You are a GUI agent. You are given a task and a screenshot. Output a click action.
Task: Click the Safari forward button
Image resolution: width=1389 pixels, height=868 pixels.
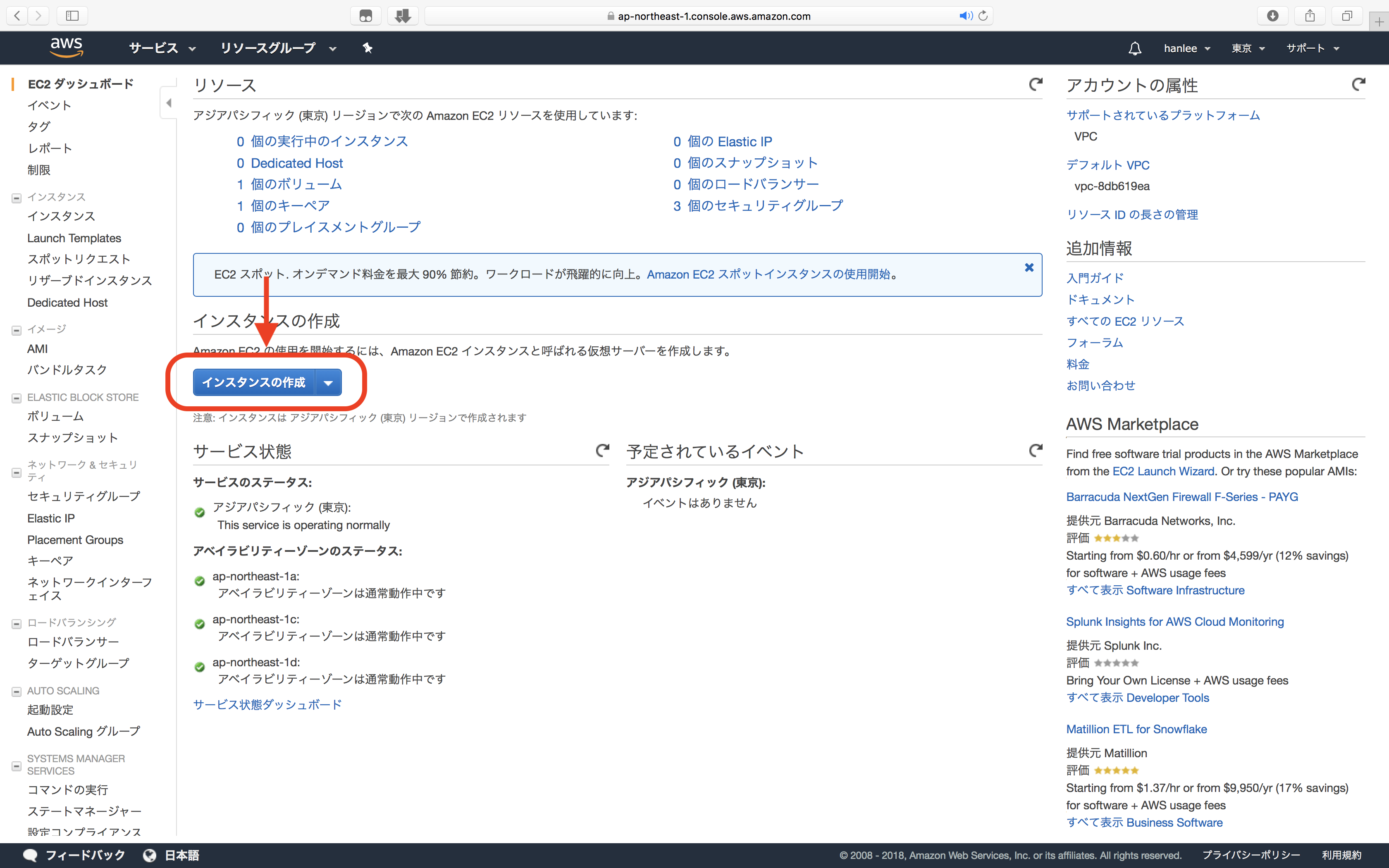(38, 16)
